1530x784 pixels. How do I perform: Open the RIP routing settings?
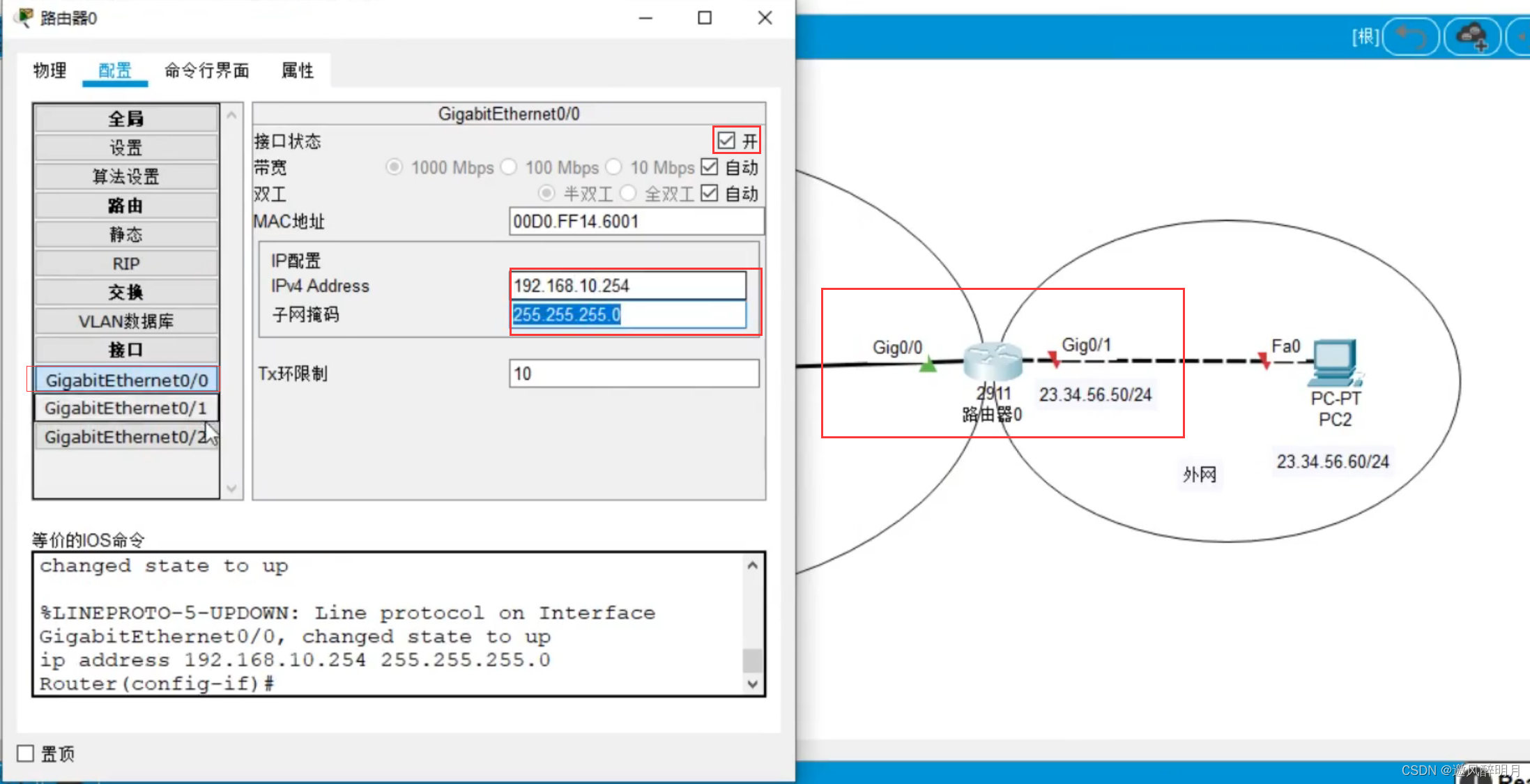[x=125, y=263]
